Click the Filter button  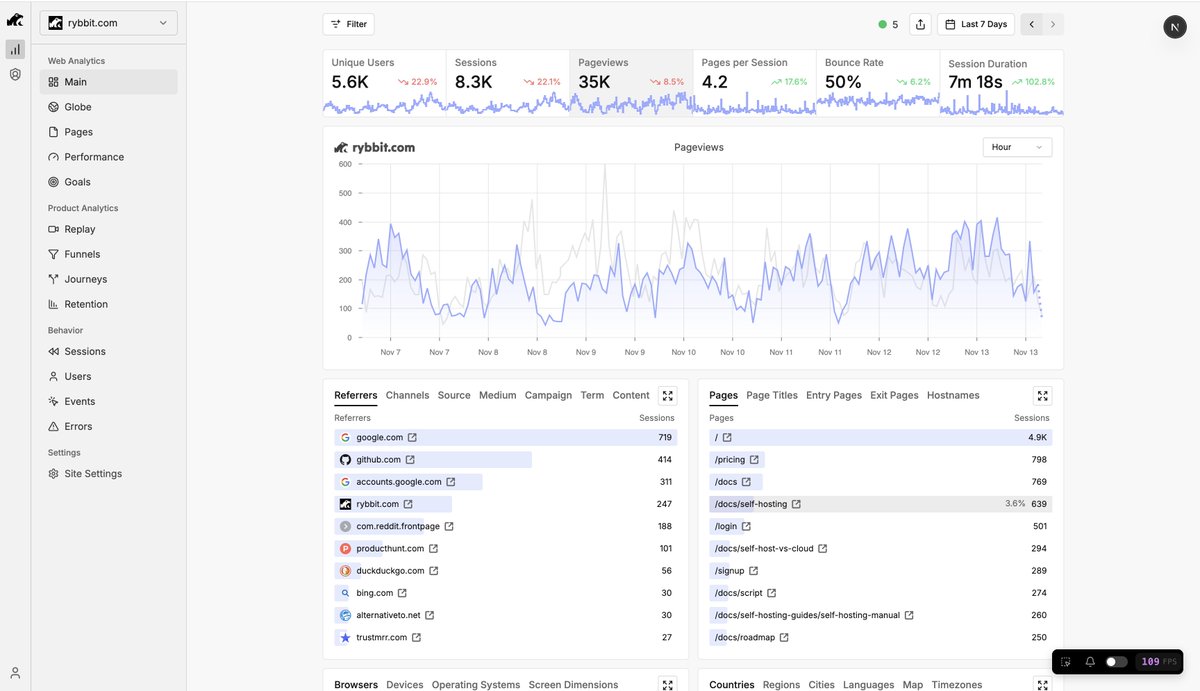coord(348,24)
